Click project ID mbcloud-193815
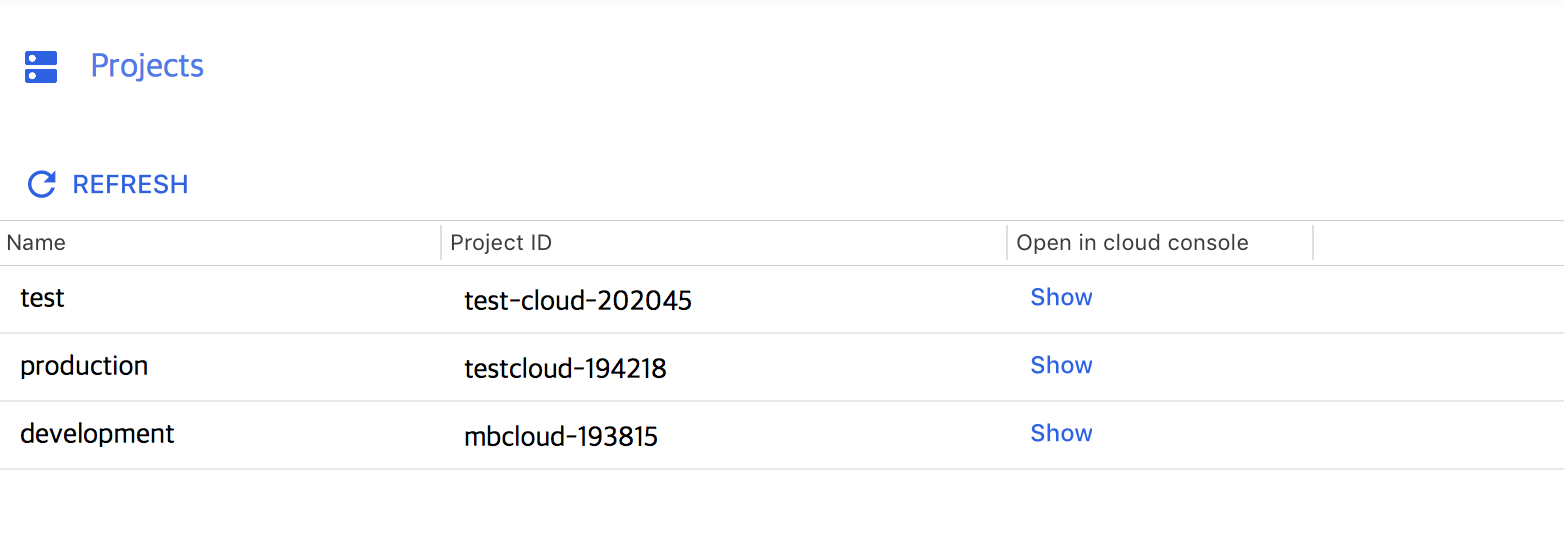 pos(561,436)
